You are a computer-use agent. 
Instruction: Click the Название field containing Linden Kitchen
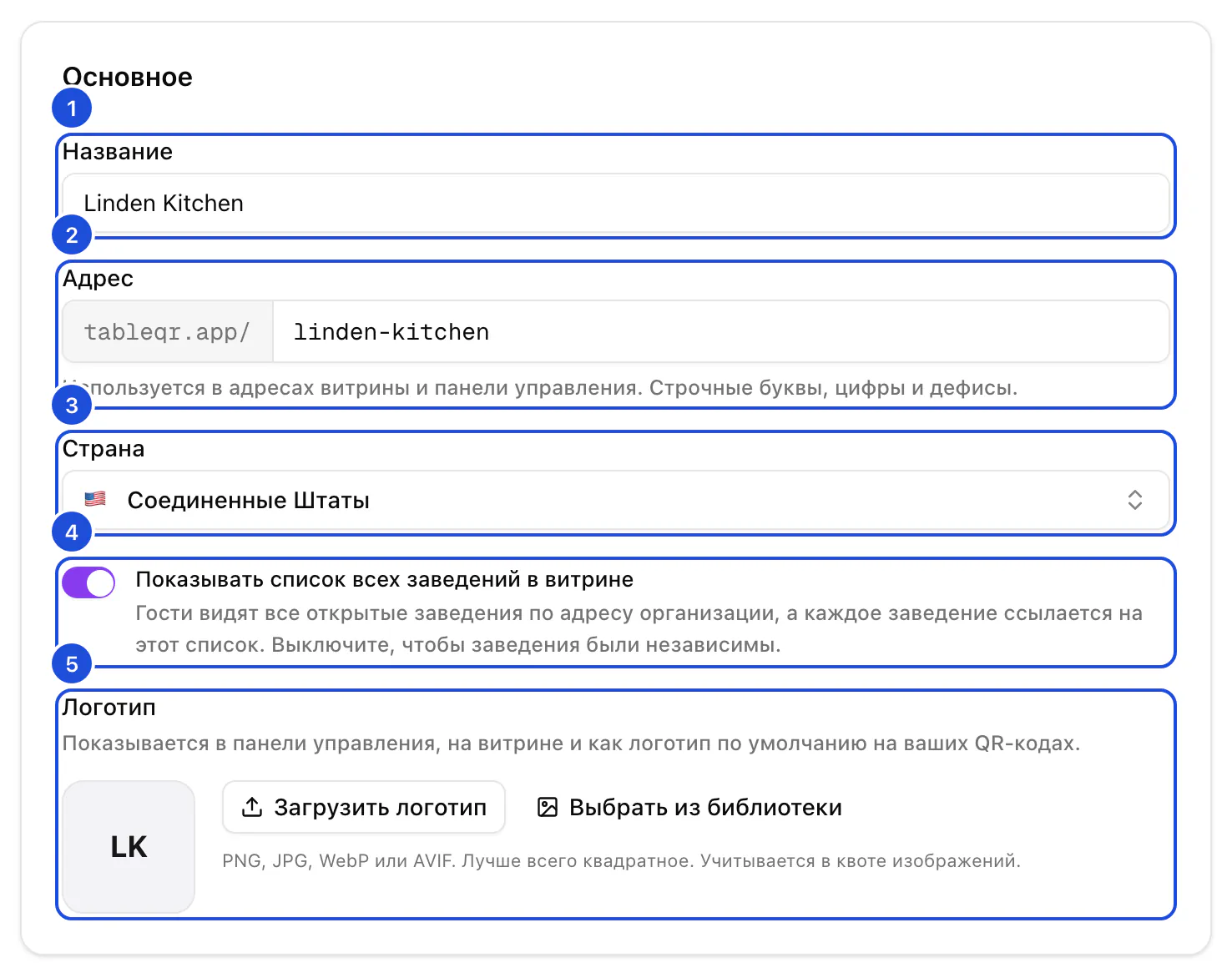point(616,204)
